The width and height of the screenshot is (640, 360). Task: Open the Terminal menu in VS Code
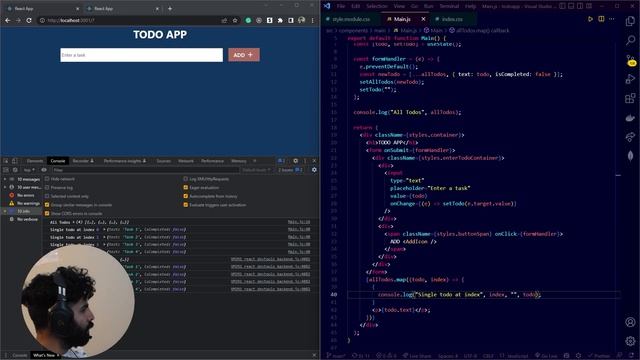click(449, 6)
